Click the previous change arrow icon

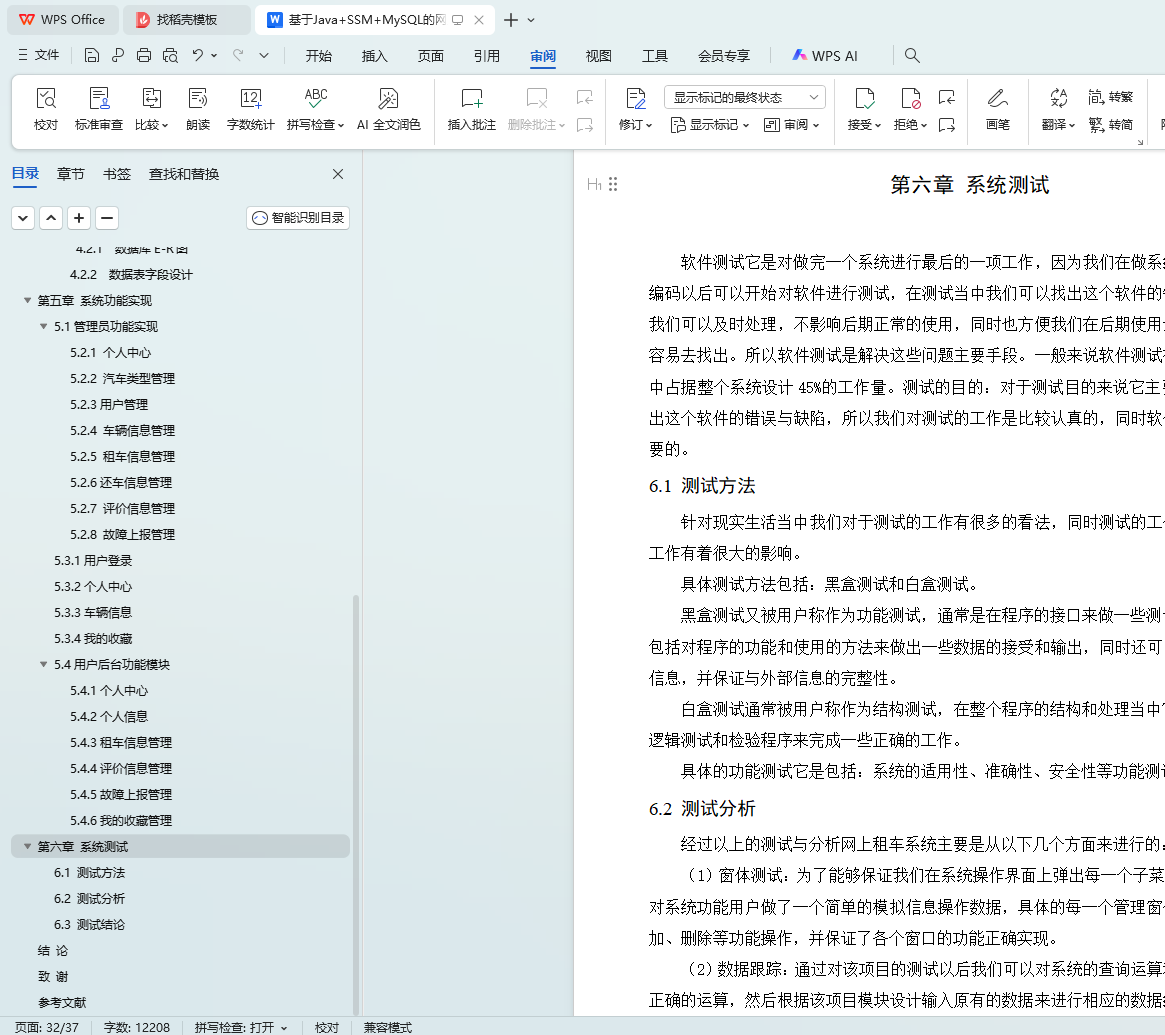[947, 97]
